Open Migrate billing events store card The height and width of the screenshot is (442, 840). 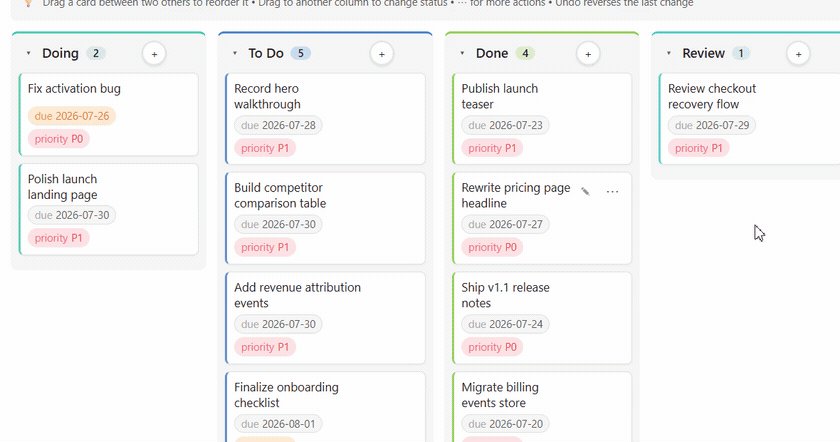pos(542,407)
